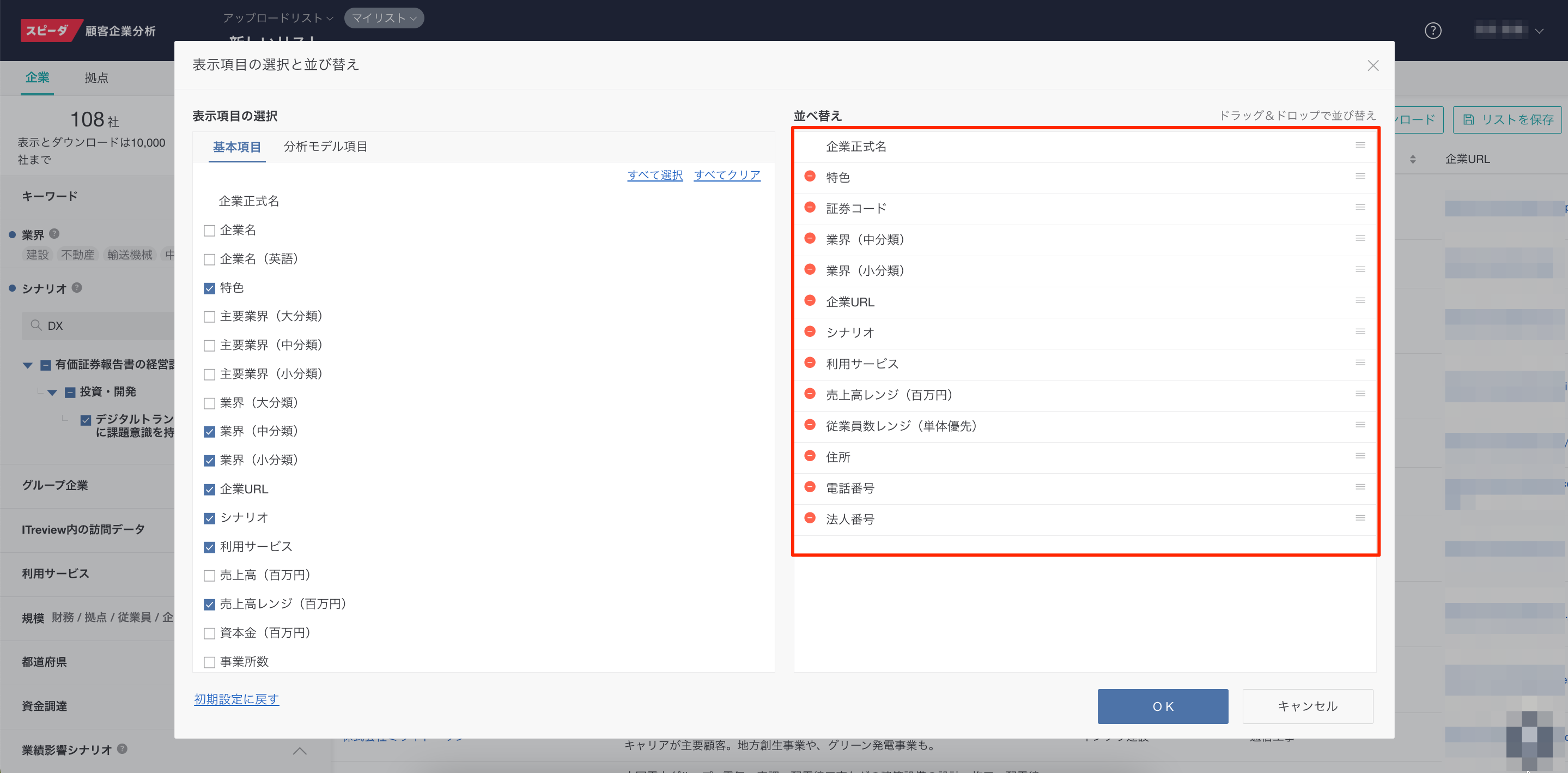Screen dimensions: 1568x773
Task: Click the すべてクリア link
Action: click(x=727, y=176)
